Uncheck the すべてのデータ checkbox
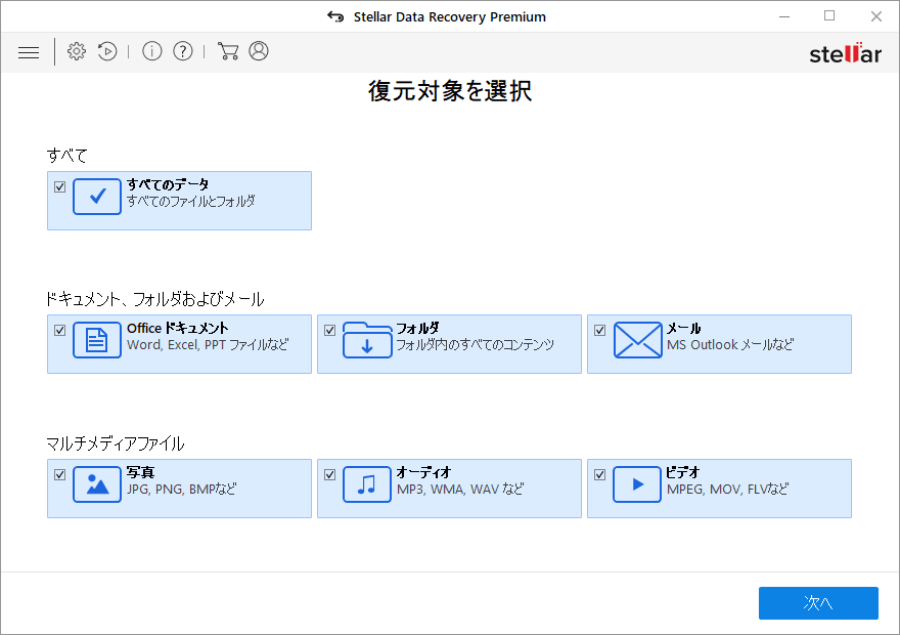The width and height of the screenshot is (900, 635). coord(60,186)
